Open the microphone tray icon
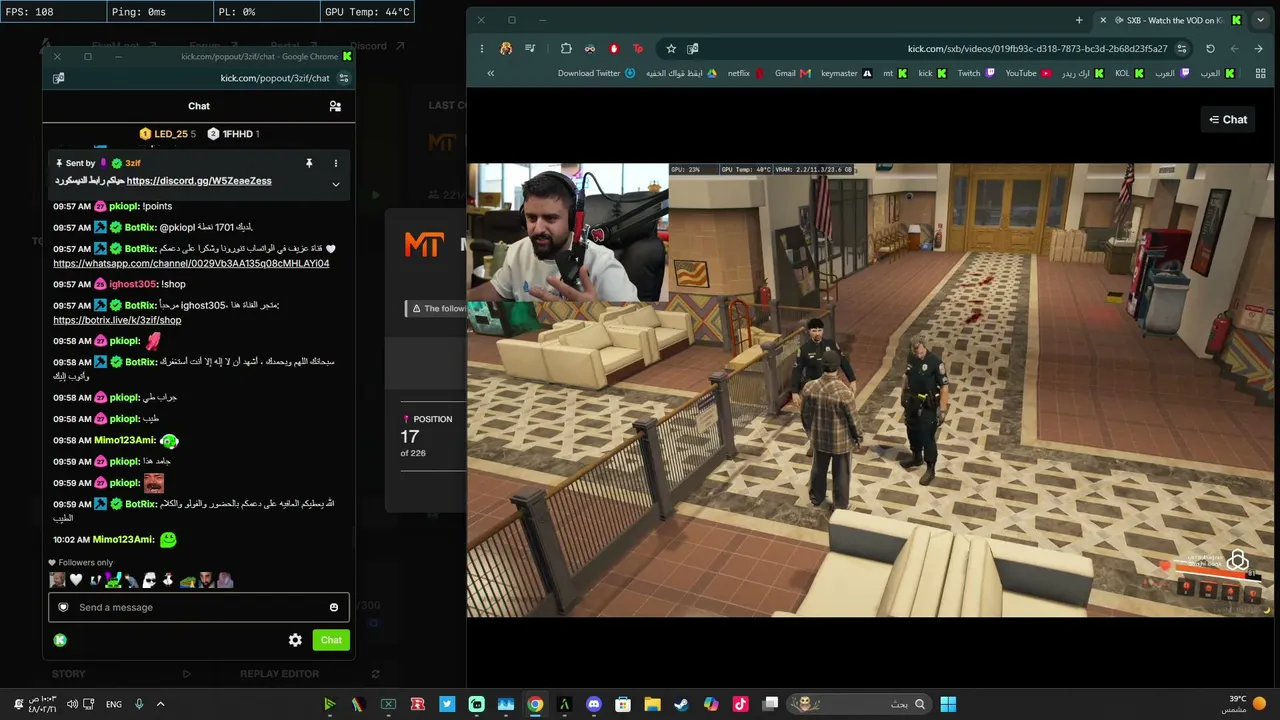Image resolution: width=1280 pixels, height=720 pixels. click(x=139, y=704)
